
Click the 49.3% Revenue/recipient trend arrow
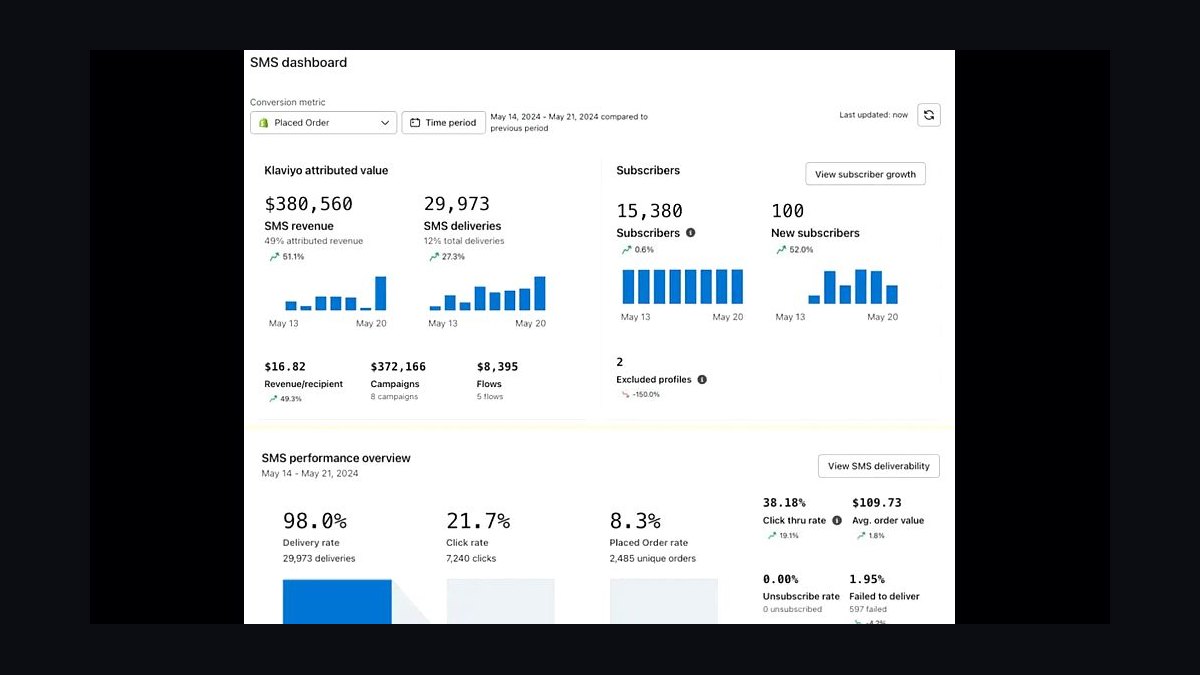274,399
